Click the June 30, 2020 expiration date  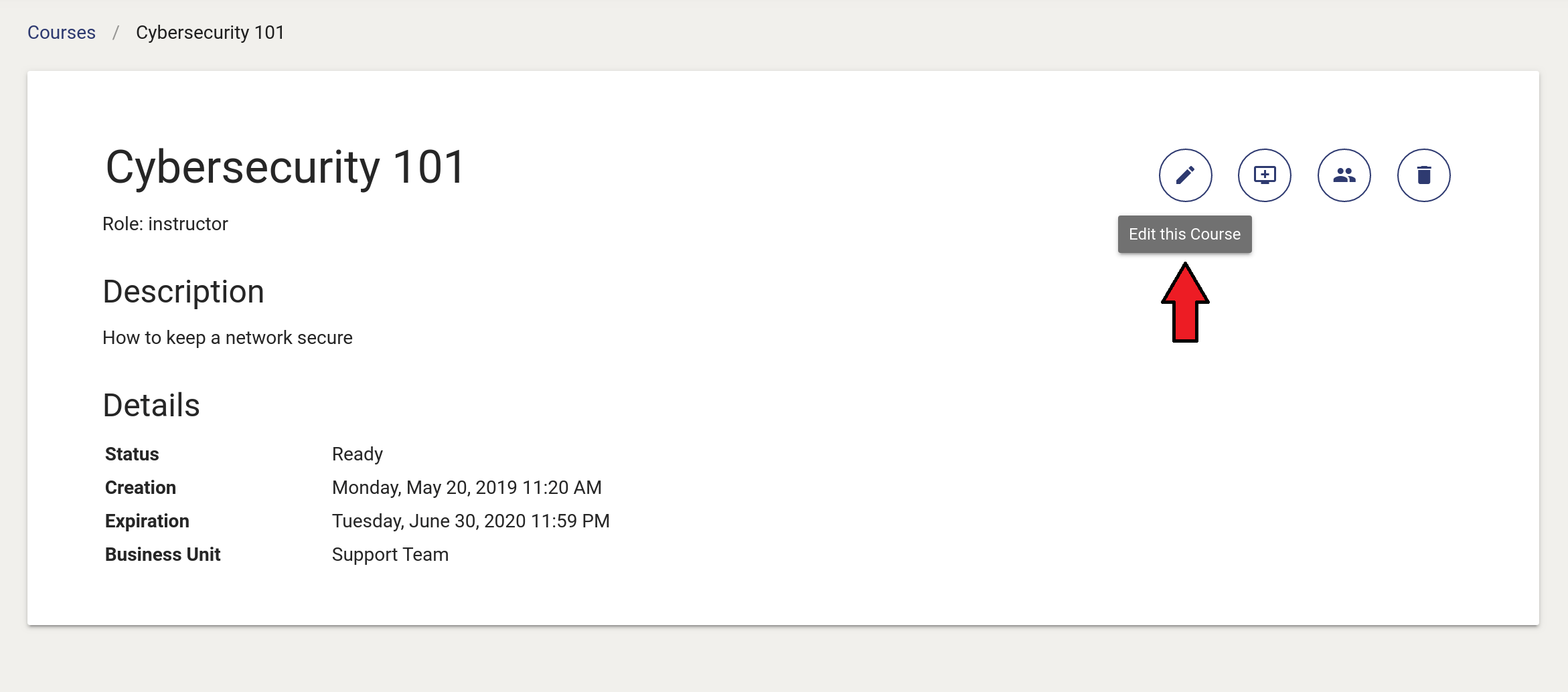pos(471,521)
